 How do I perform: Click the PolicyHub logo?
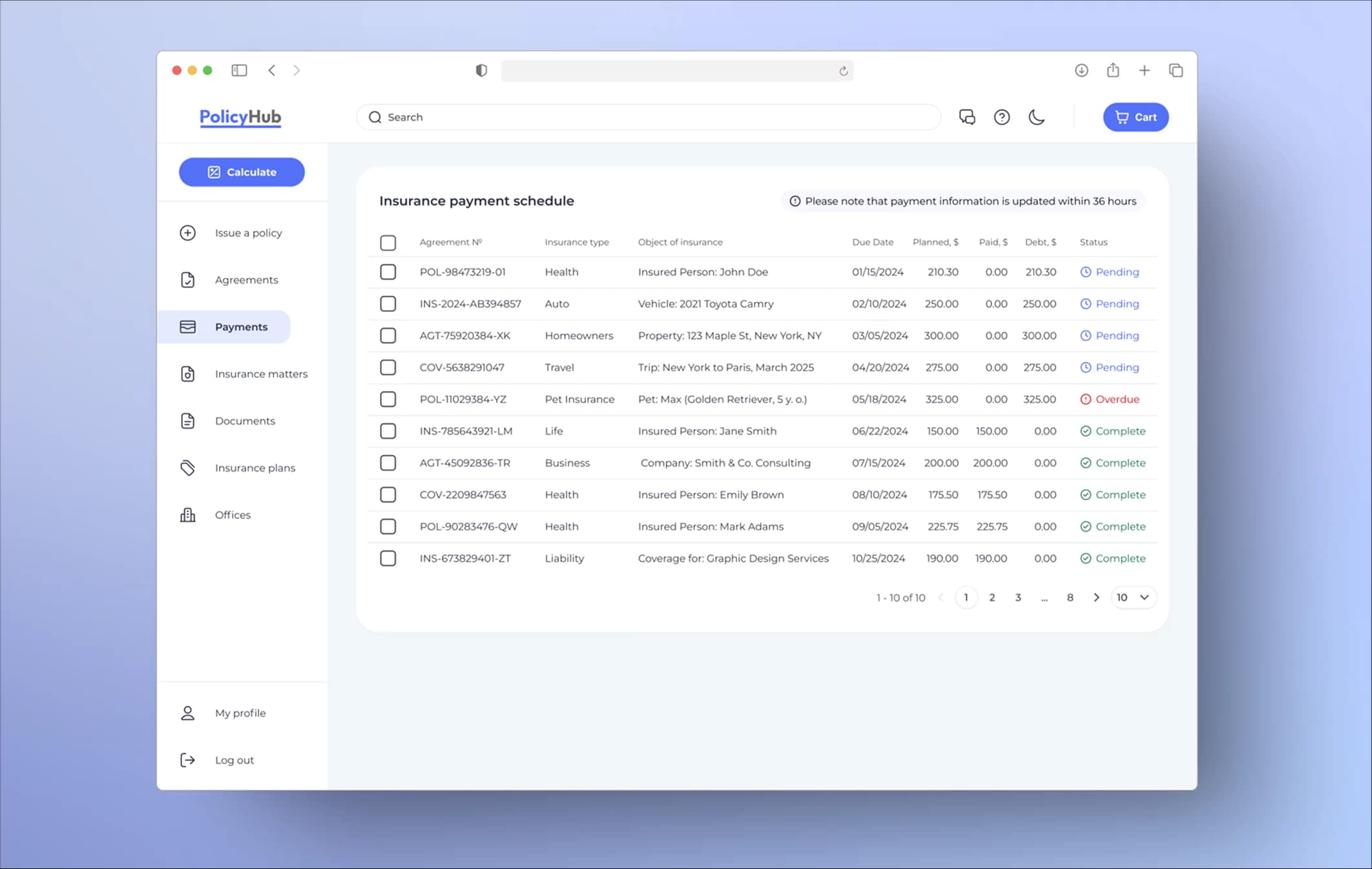[240, 117]
